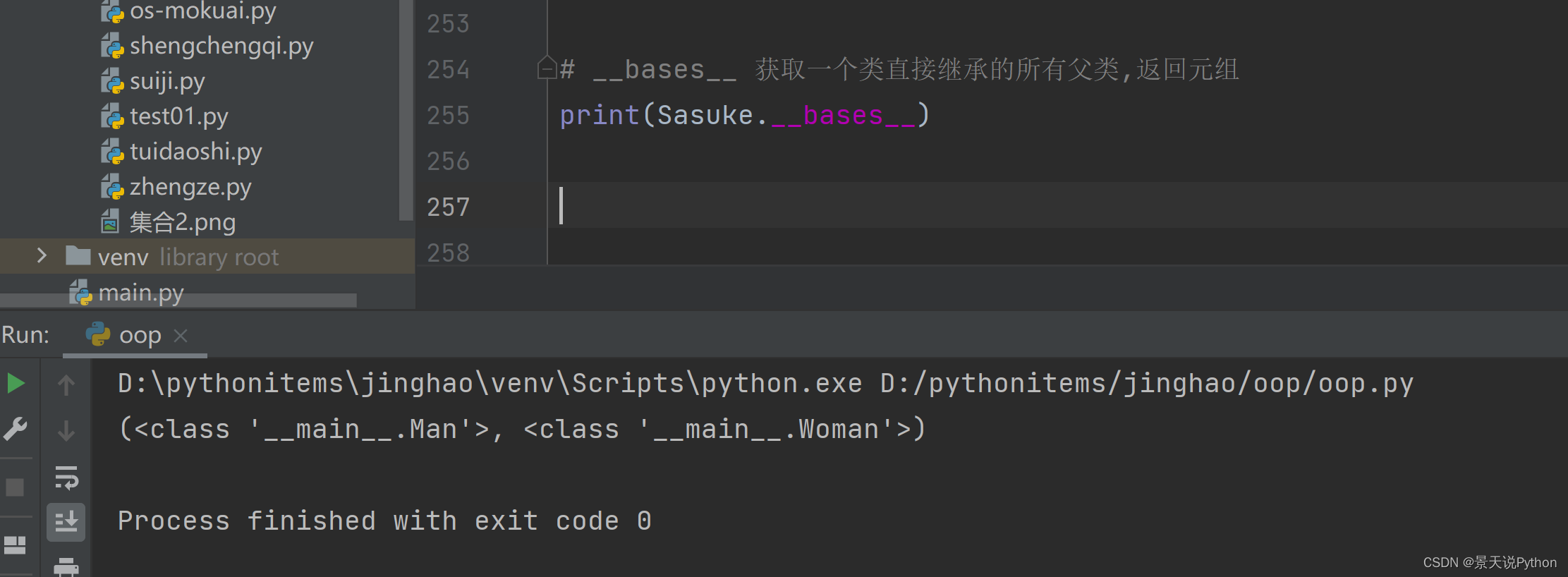Select the oop run tab
Image resolution: width=1568 pixels, height=577 pixels.
135,335
